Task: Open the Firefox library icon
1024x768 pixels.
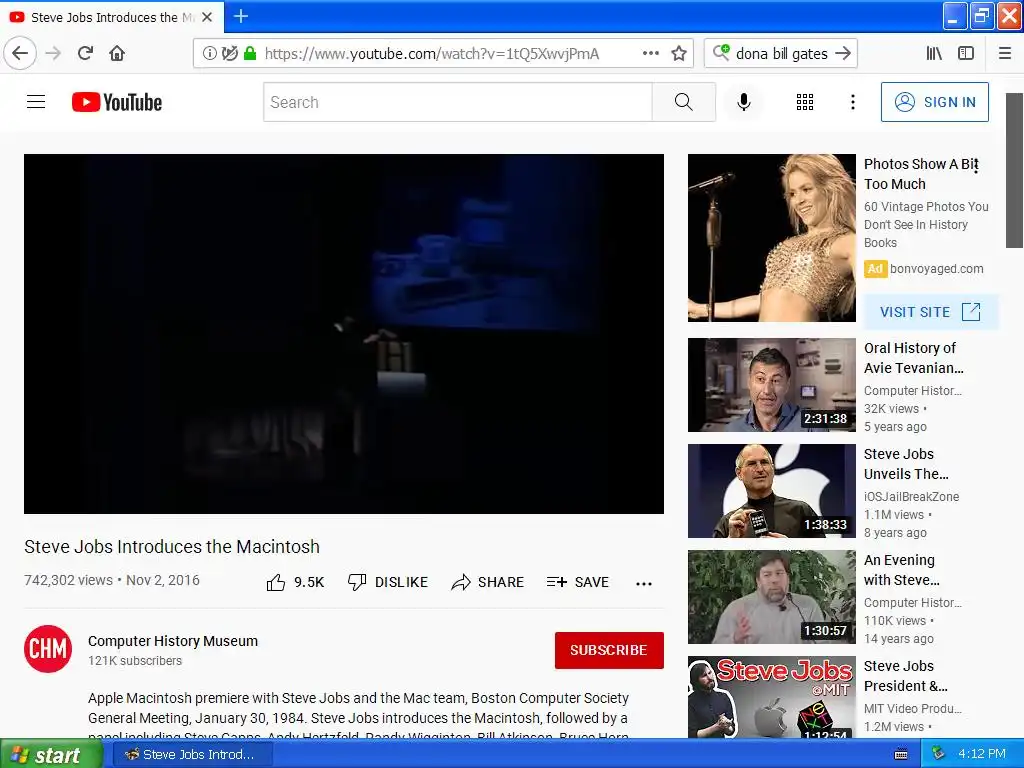Action: (934, 54)
